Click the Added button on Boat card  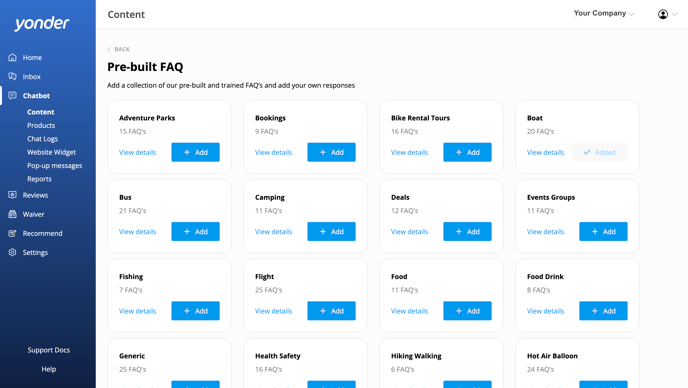pos(599,152)
